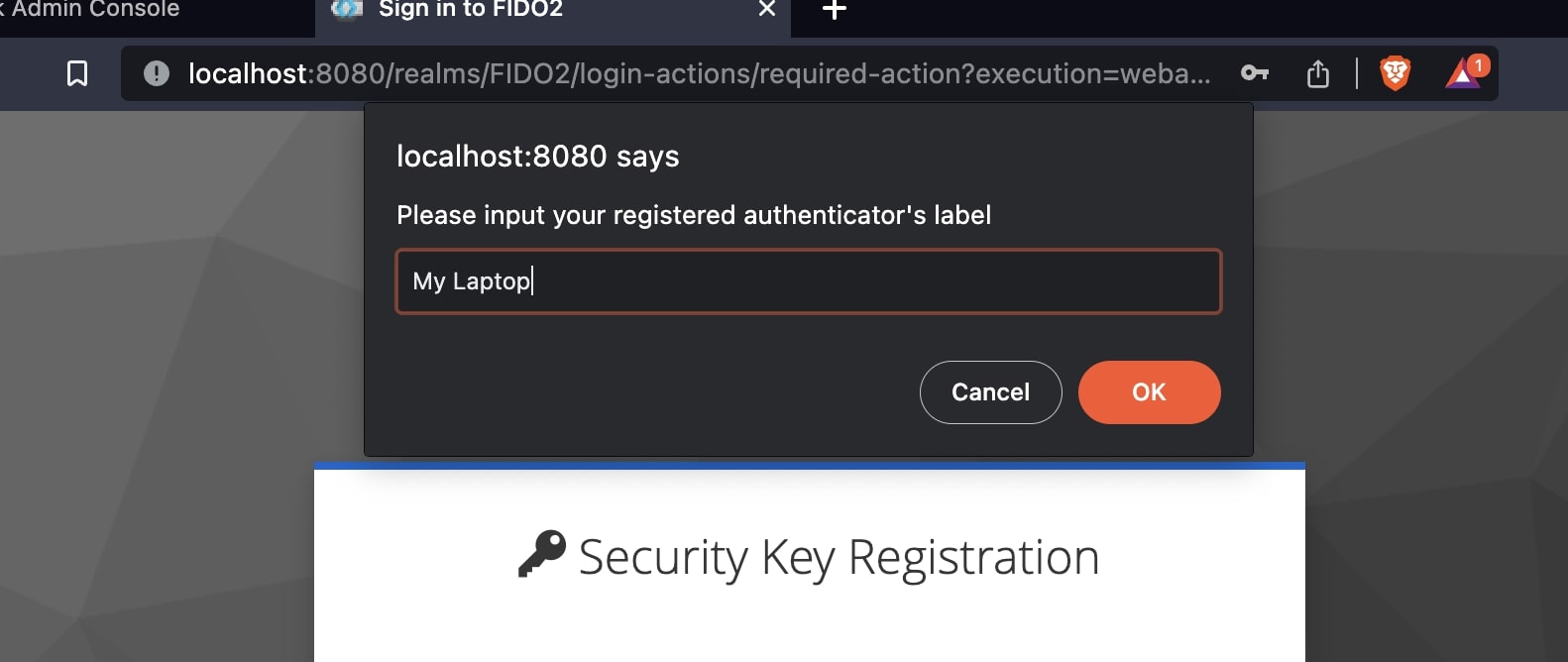Select the Sign in to FIDO2 tab
The width and height of the screenshot is (1568, 662).
[x=471, y=10]
